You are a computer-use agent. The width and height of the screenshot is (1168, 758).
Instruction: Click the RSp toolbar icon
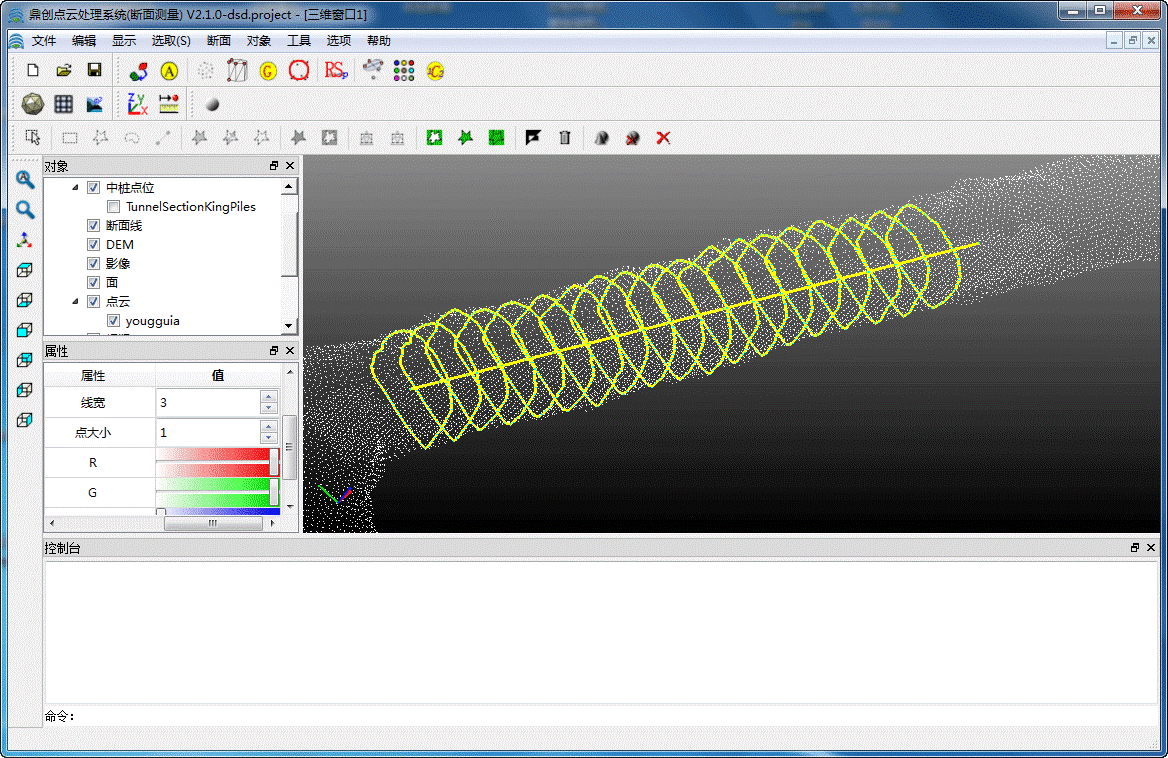336,70
